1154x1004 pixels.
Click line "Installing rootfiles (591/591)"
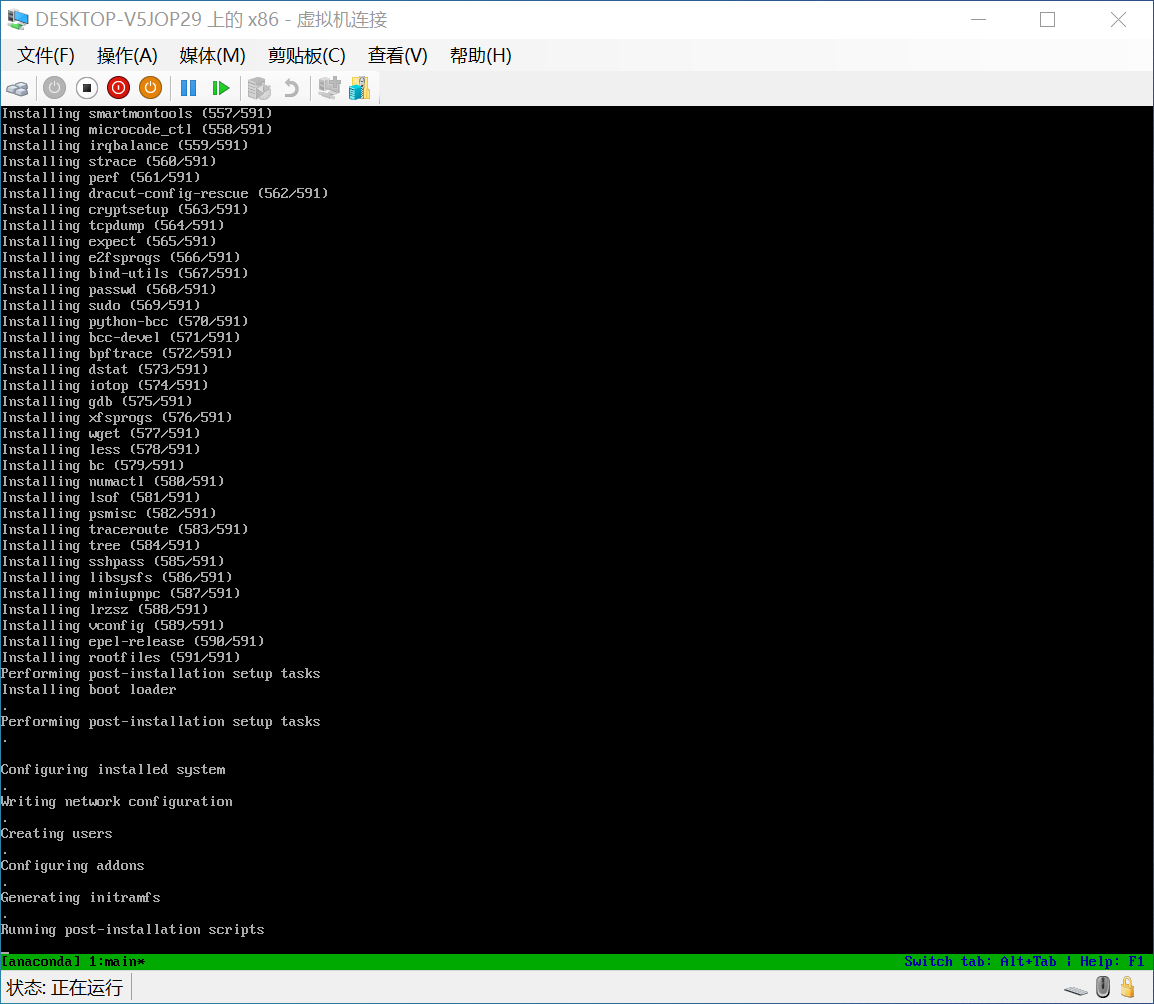coord(121,657)
